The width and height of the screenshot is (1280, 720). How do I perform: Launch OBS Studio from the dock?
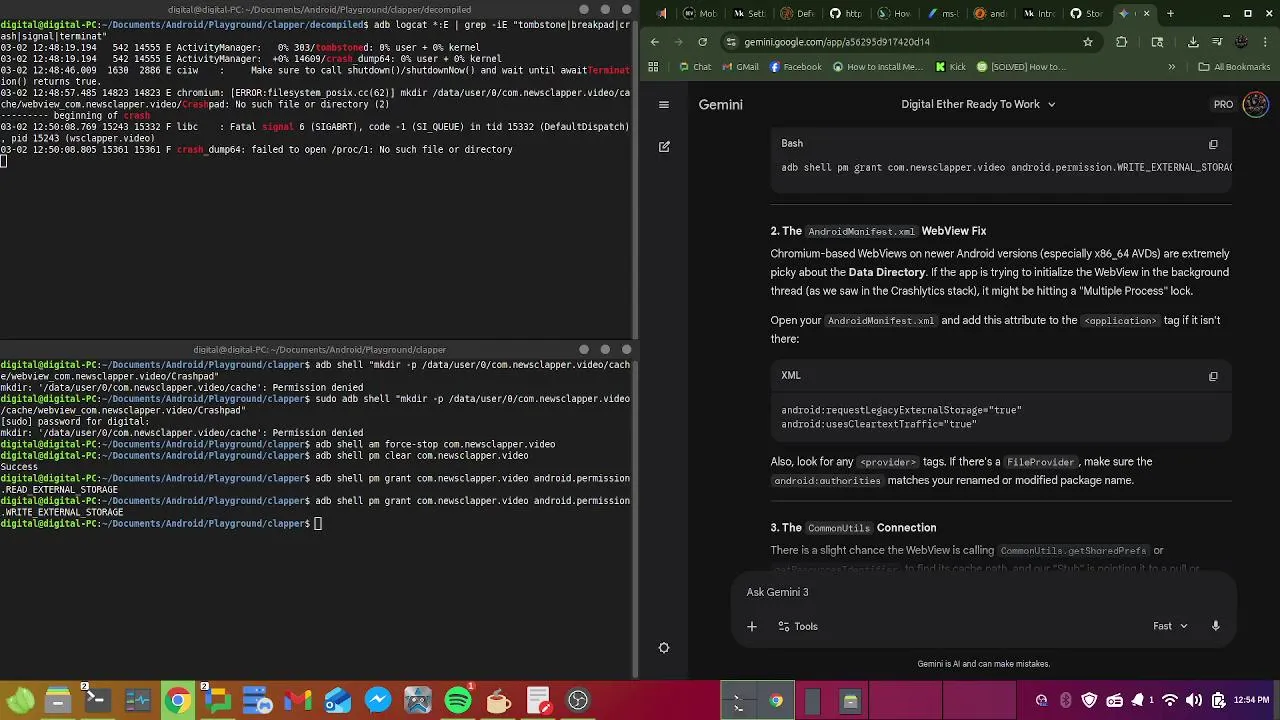tap(578, 700)
